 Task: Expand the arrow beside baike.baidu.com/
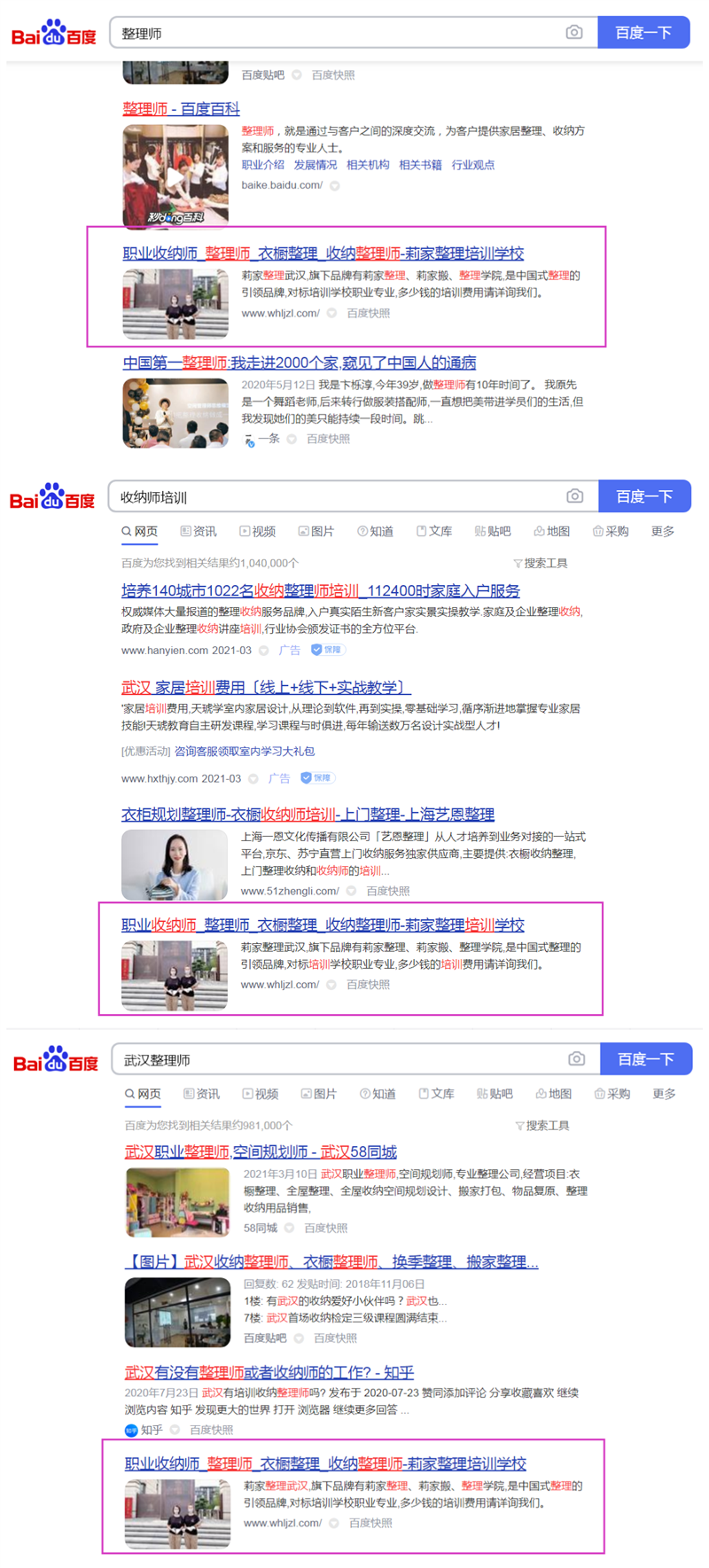click(x=335, y=186)
